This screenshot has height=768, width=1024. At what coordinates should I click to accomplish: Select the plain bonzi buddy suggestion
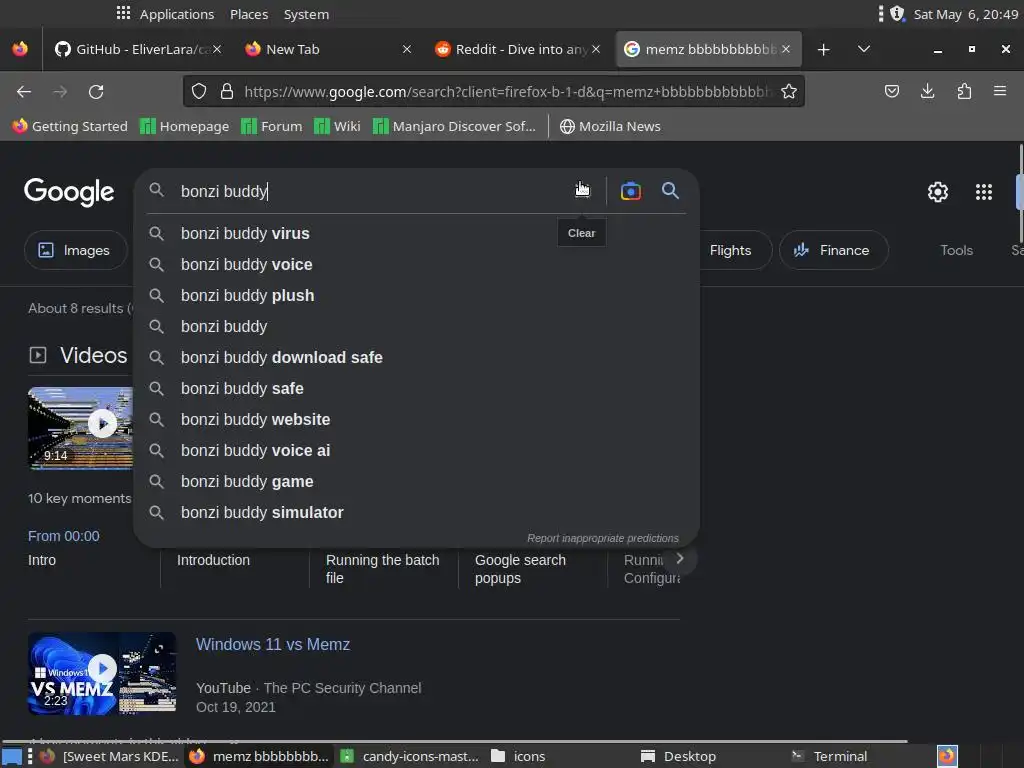pos(416,327)
